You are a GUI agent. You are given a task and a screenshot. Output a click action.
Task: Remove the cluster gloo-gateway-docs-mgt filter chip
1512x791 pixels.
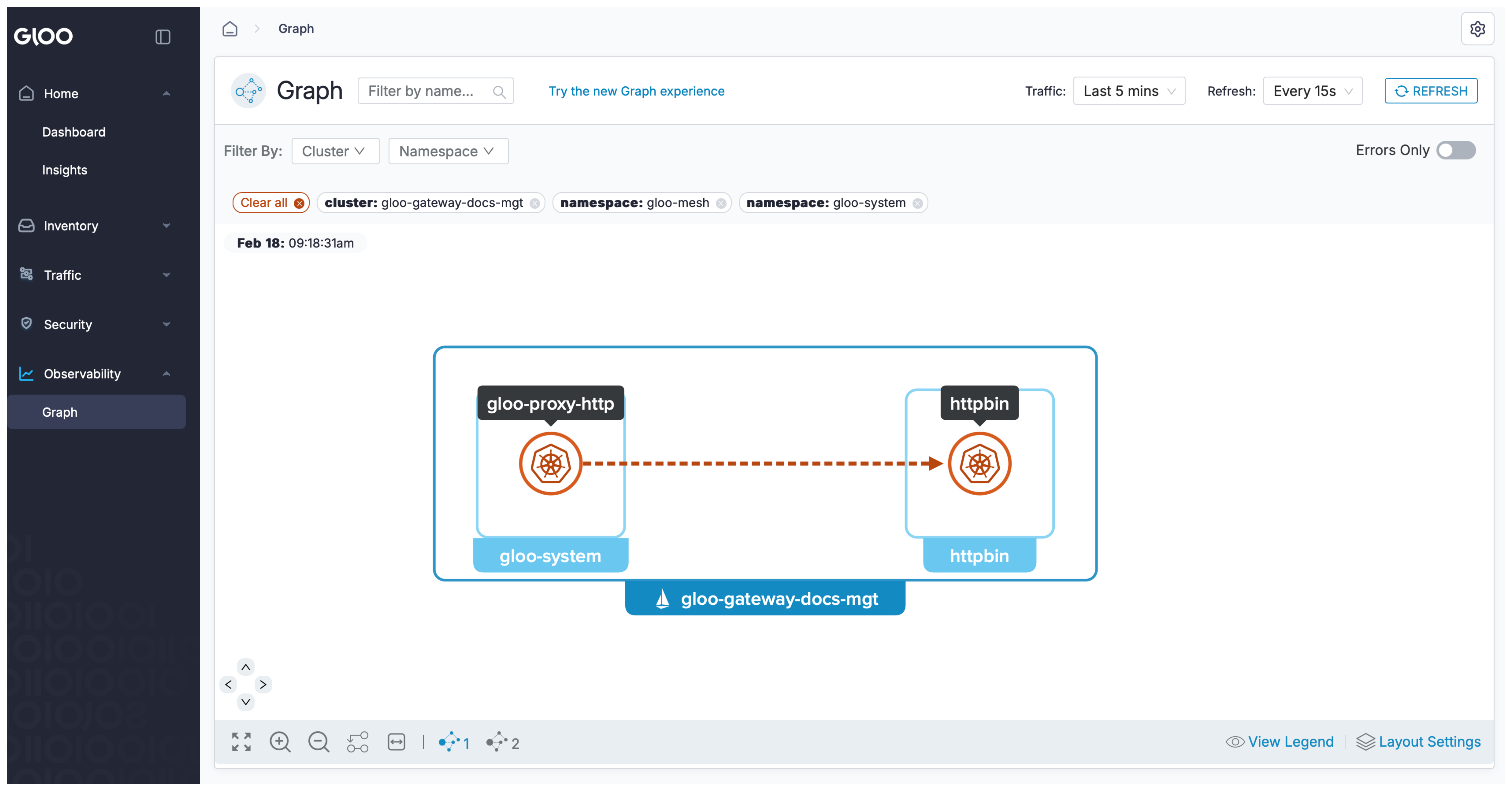pos(535,204)
